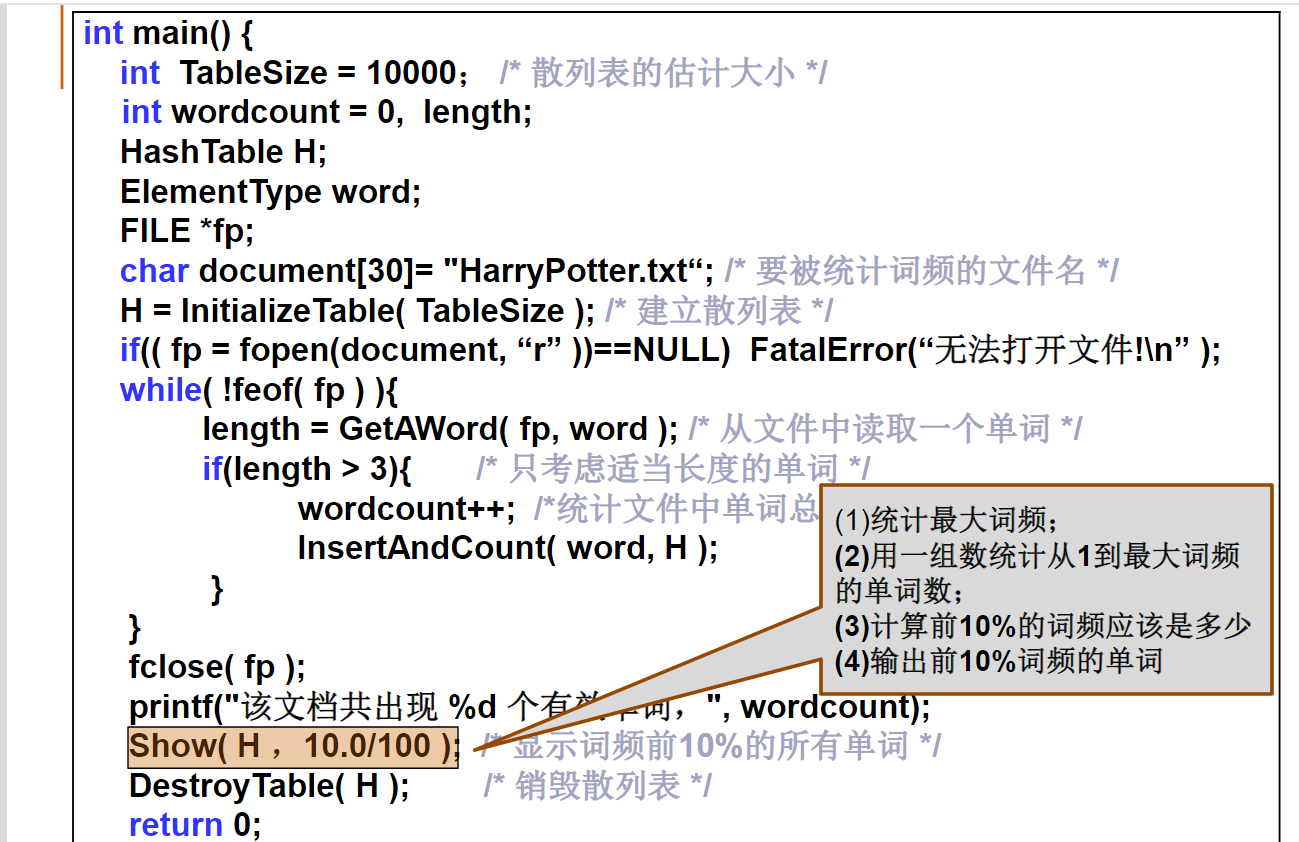
Task: Click the fclose( fp ) line
Action: (x=217, y=666)
